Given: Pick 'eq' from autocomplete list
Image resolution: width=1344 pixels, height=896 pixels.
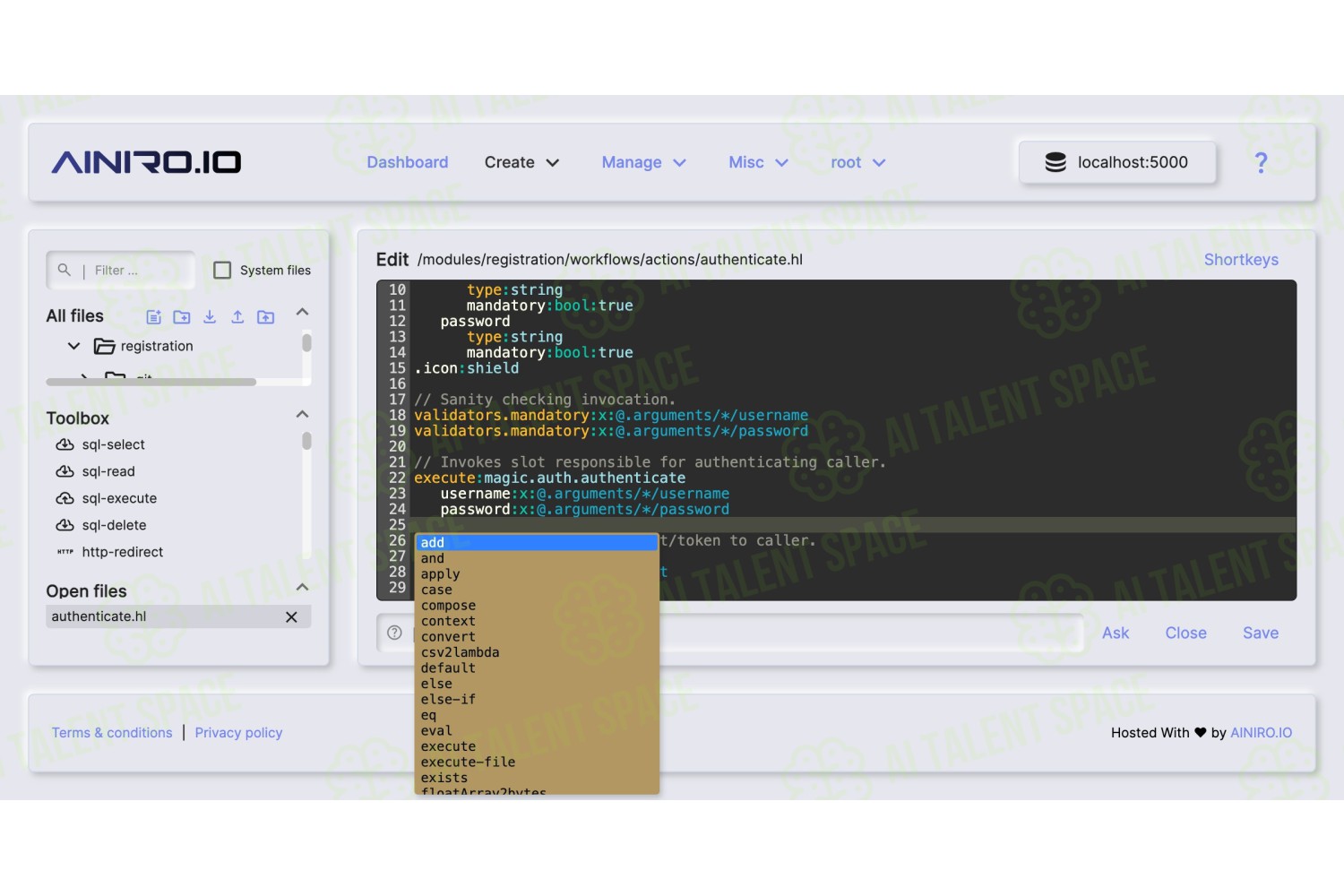Looking at the screenshot, I should (x=538, y=715).
